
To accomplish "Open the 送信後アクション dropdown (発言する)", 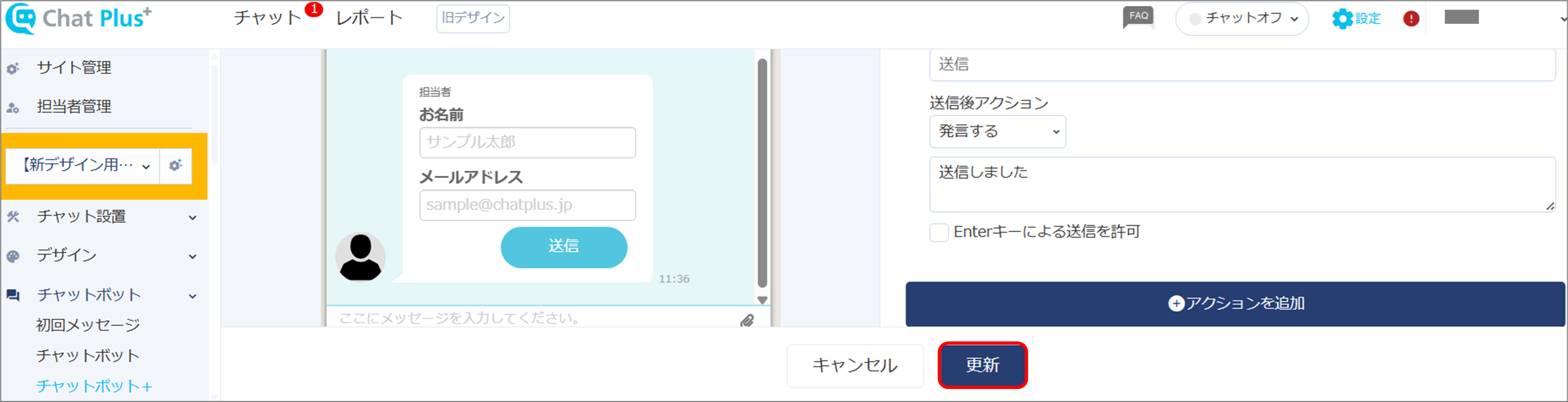I will click(x=997, y=131).
